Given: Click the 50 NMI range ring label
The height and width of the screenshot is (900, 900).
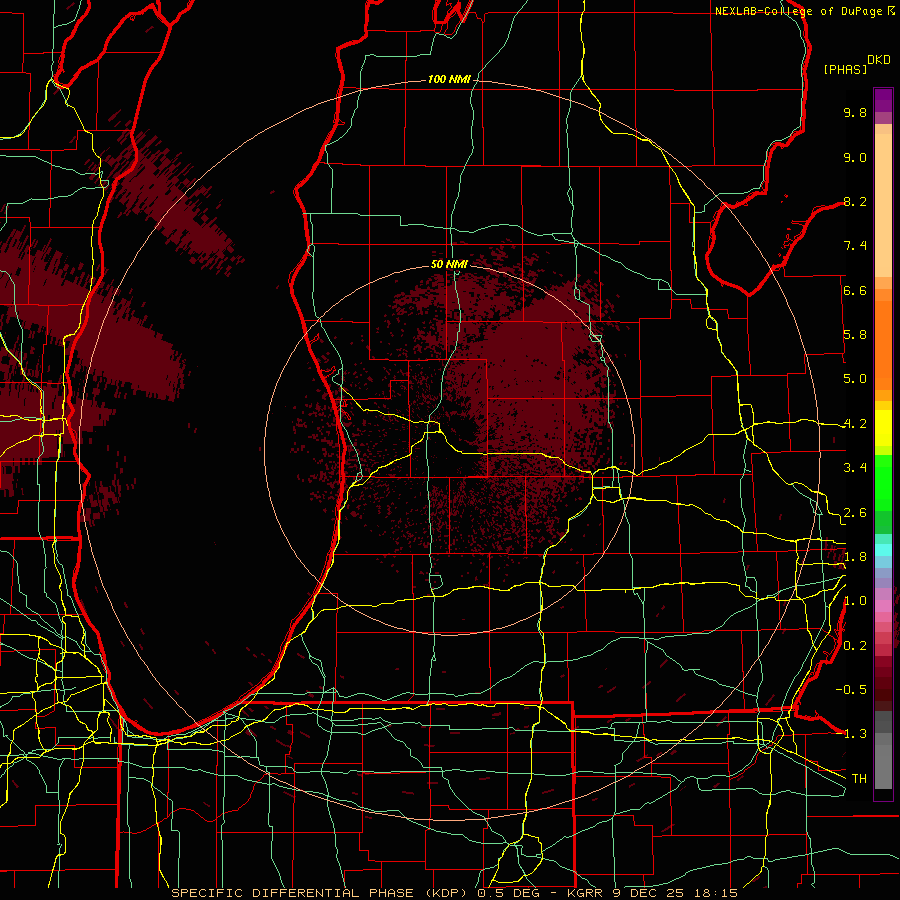Looking at the screenshot, I should pyautogui.click(x=449, y=264).
